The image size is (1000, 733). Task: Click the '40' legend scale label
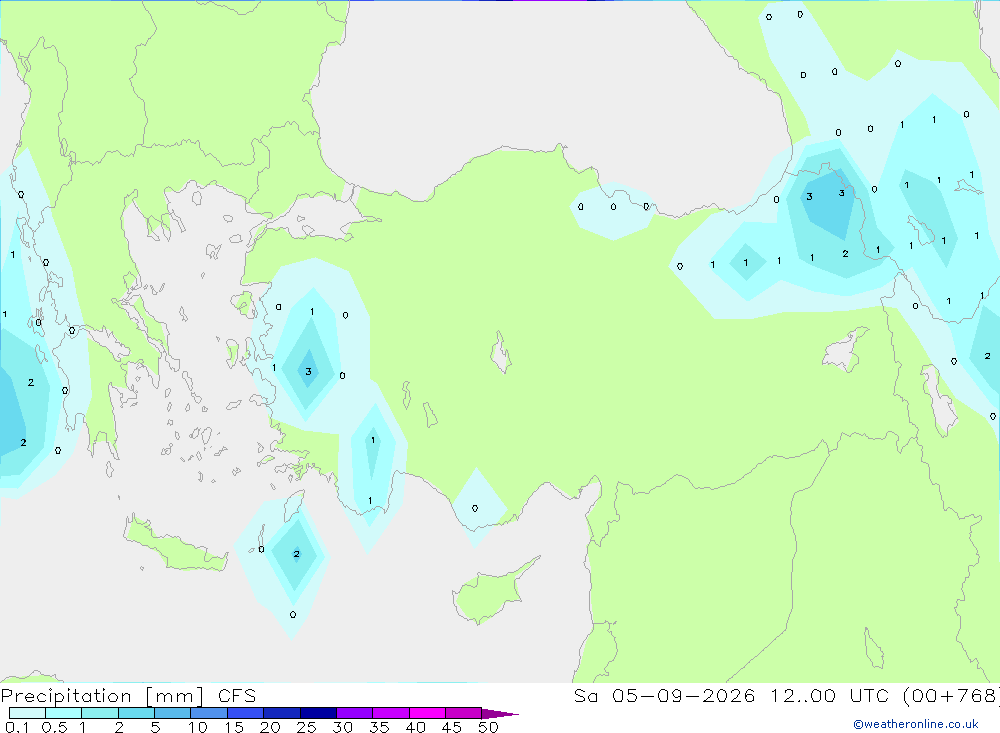pyautogui.click(x=416, y=727)
